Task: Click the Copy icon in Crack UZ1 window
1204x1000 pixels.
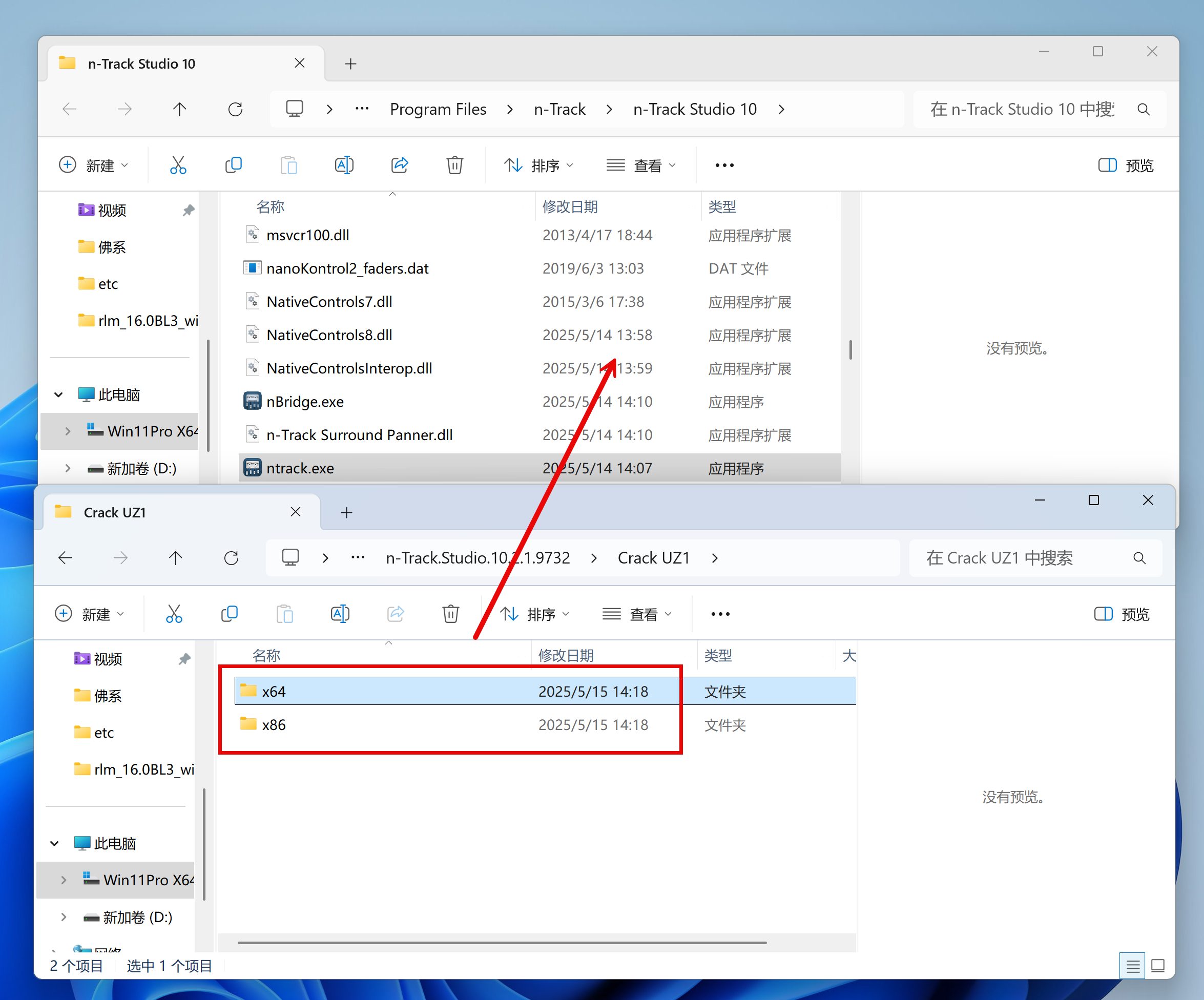Action: pos(230,614)
